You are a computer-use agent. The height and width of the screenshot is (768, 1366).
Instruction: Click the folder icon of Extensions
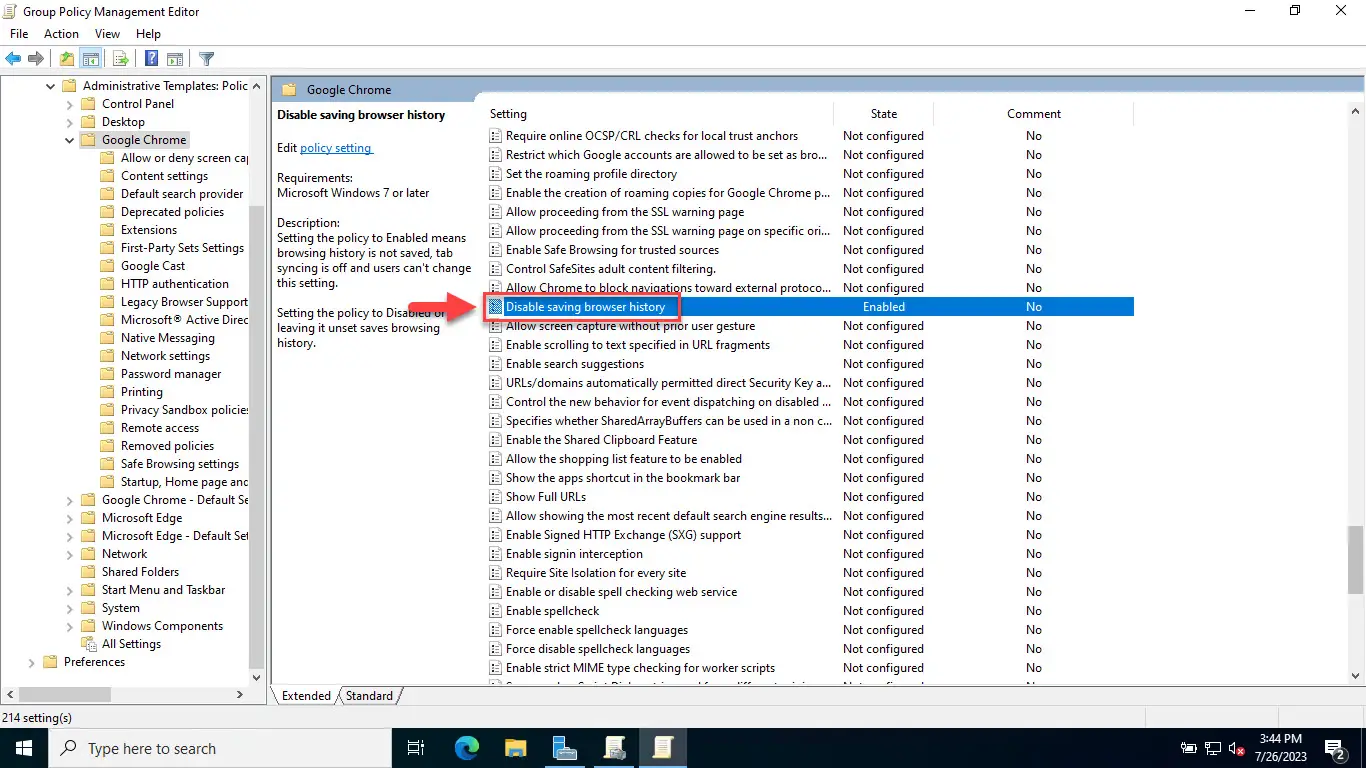coord(107,230)
